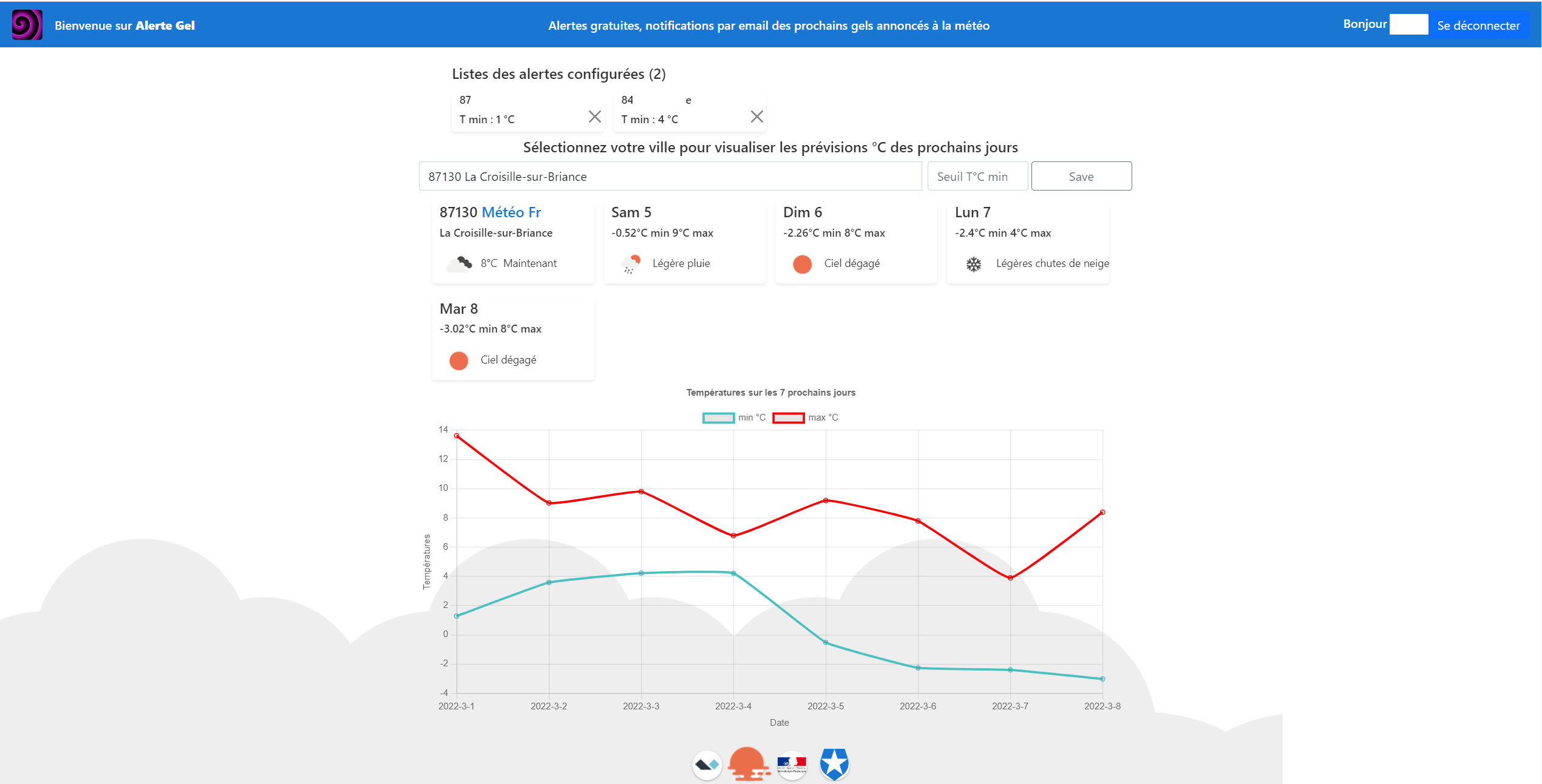Remove the T min 1 °C alert
Image resolution: width=1542 pixels, height=784 pixels.
tap(595, 117)
